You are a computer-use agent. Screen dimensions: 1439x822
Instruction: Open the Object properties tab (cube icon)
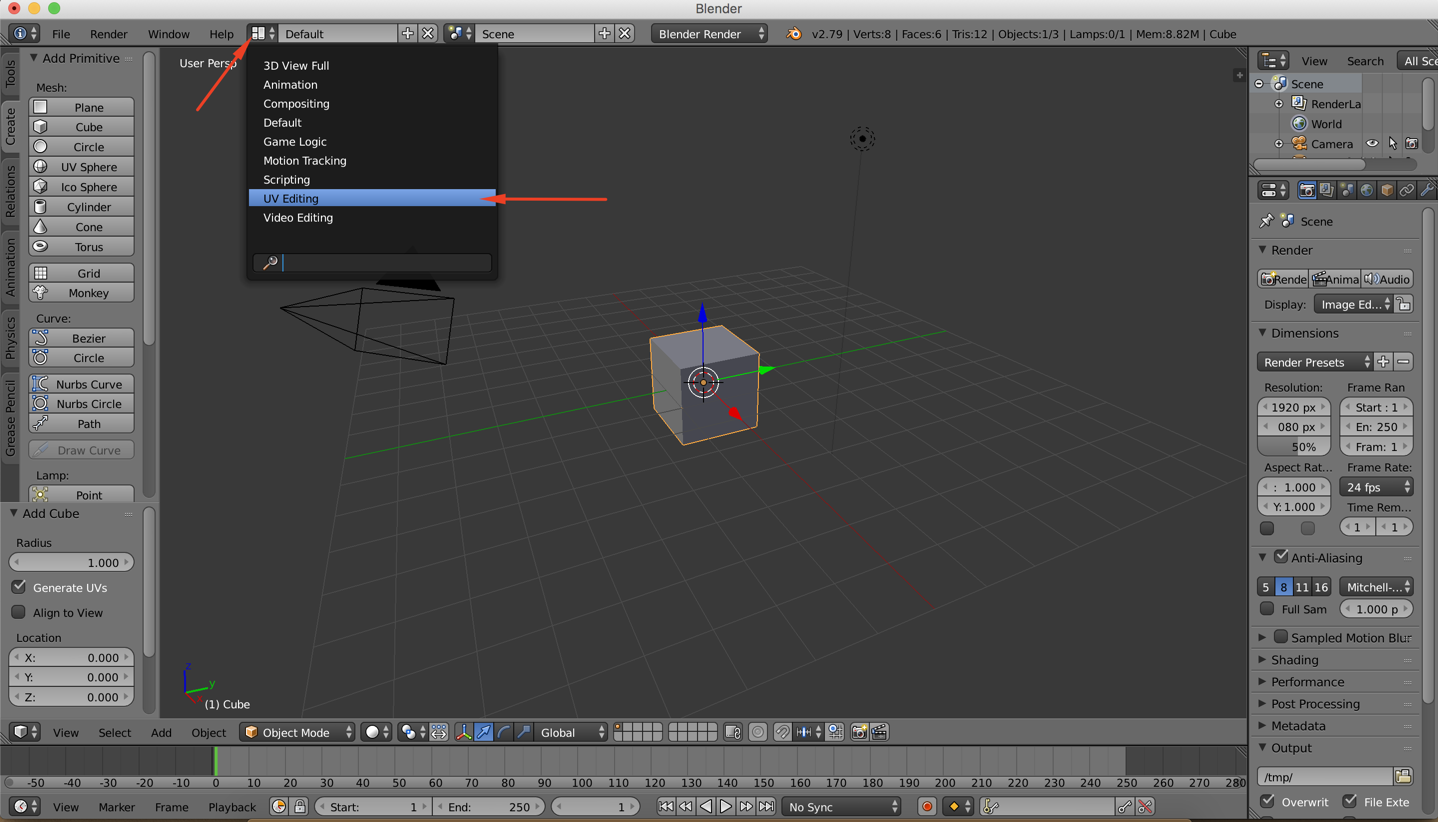click(1387, 190)
